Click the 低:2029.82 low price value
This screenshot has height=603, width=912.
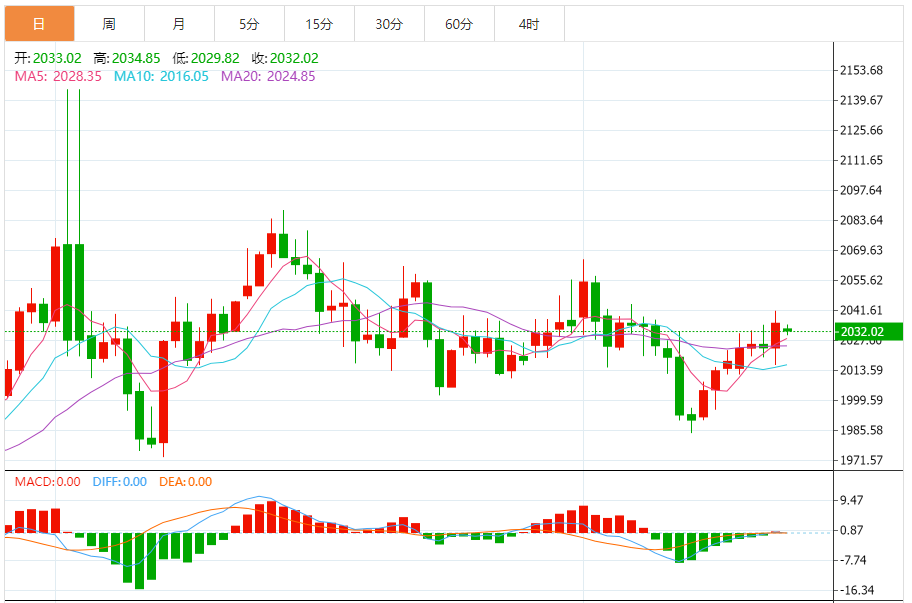(x=206, y=58)
